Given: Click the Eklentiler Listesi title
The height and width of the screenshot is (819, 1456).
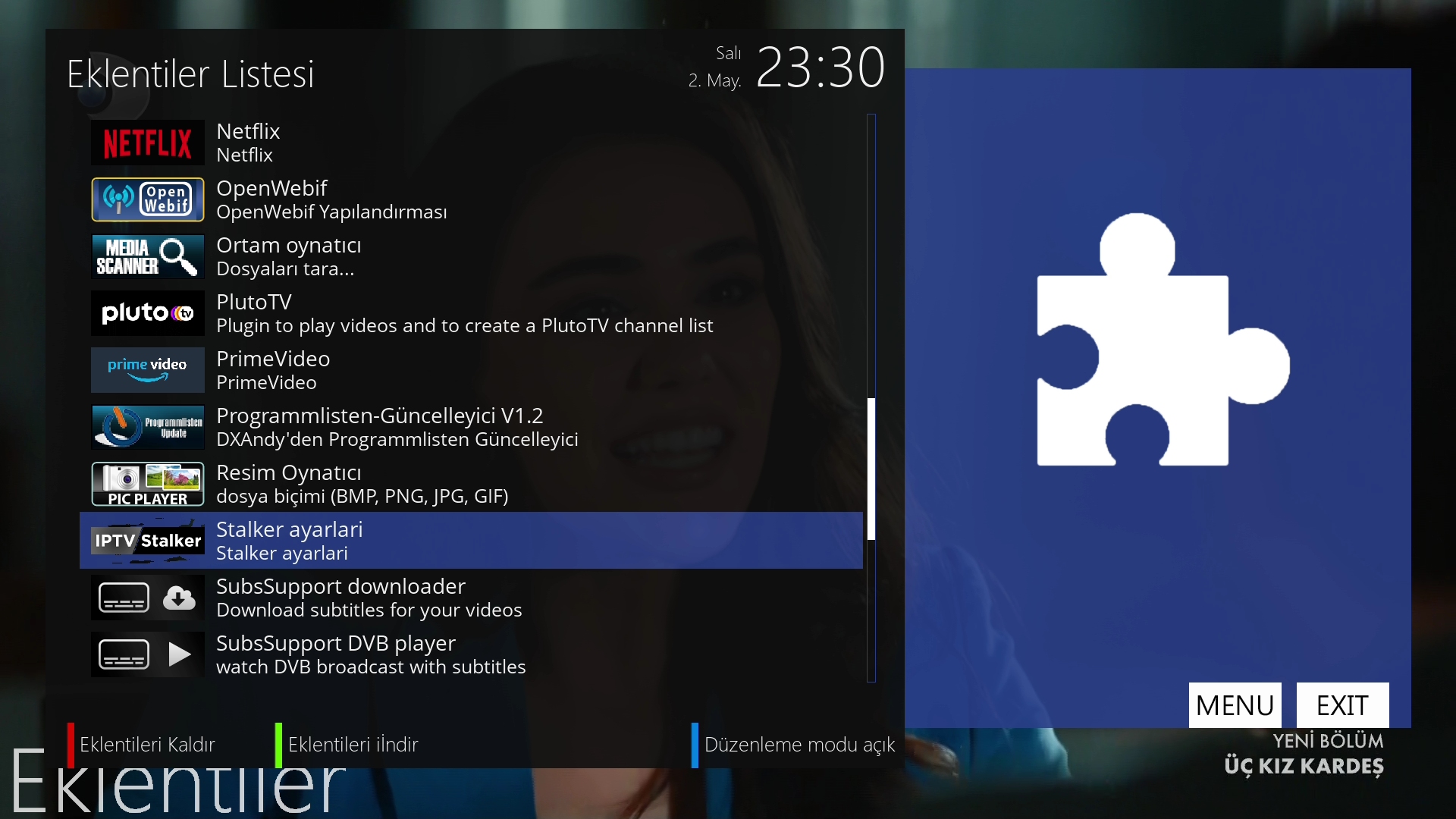Looking at the screenshot, I should click(x=190, y=74).
